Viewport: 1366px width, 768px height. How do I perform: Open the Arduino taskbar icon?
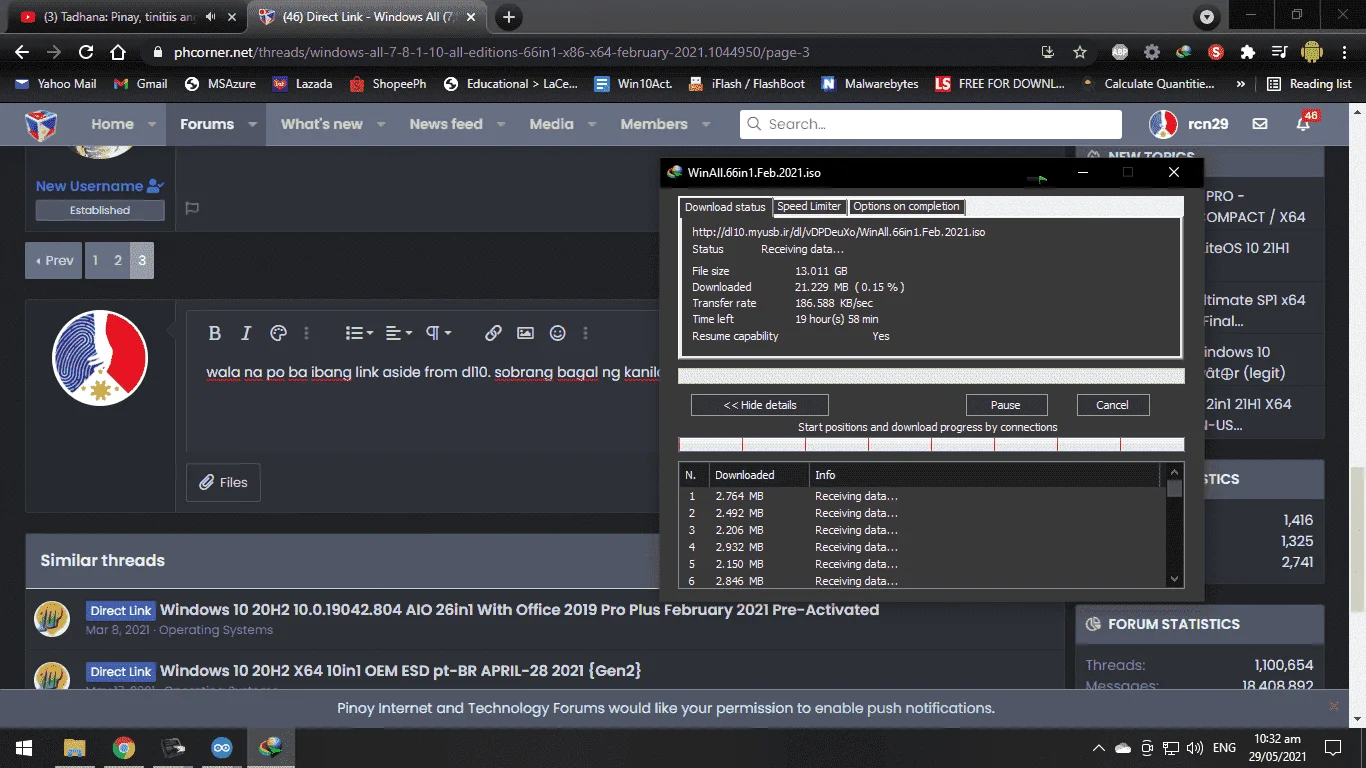(x=222, y=748)
